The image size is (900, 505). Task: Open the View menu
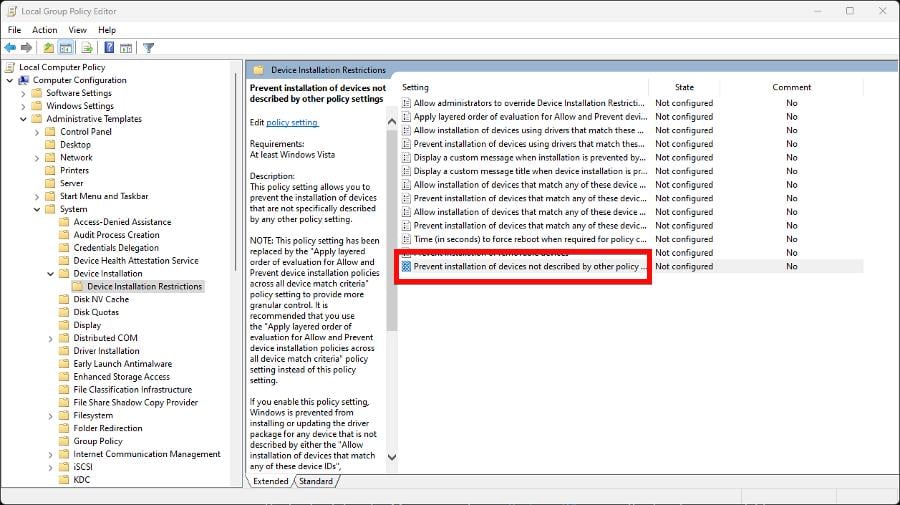(x=77, y=30)
